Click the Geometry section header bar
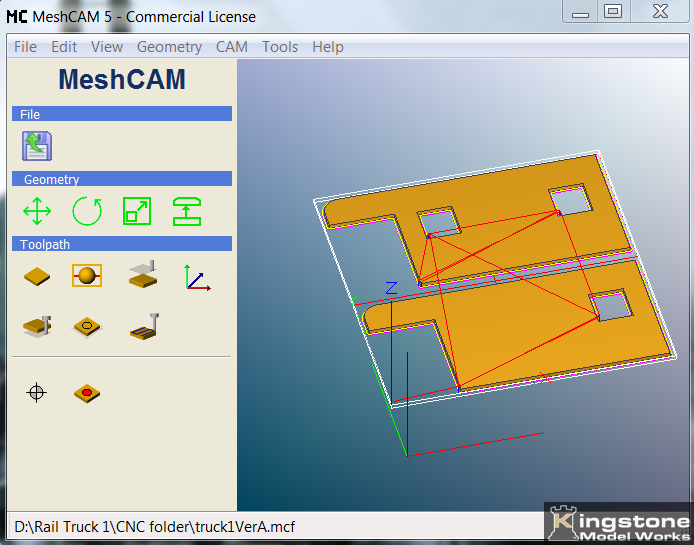The height and width of the screenshot is (545, 694). [122, 179]
